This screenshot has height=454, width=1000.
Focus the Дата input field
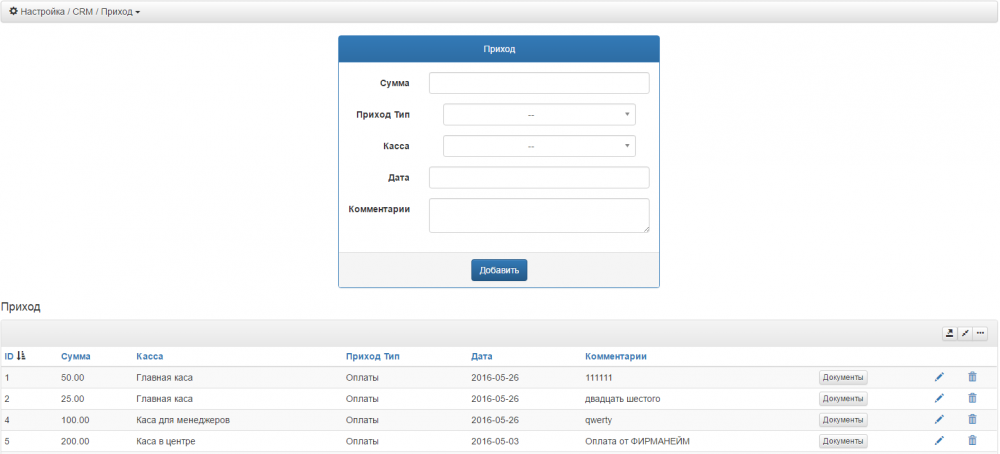[540, 178]
